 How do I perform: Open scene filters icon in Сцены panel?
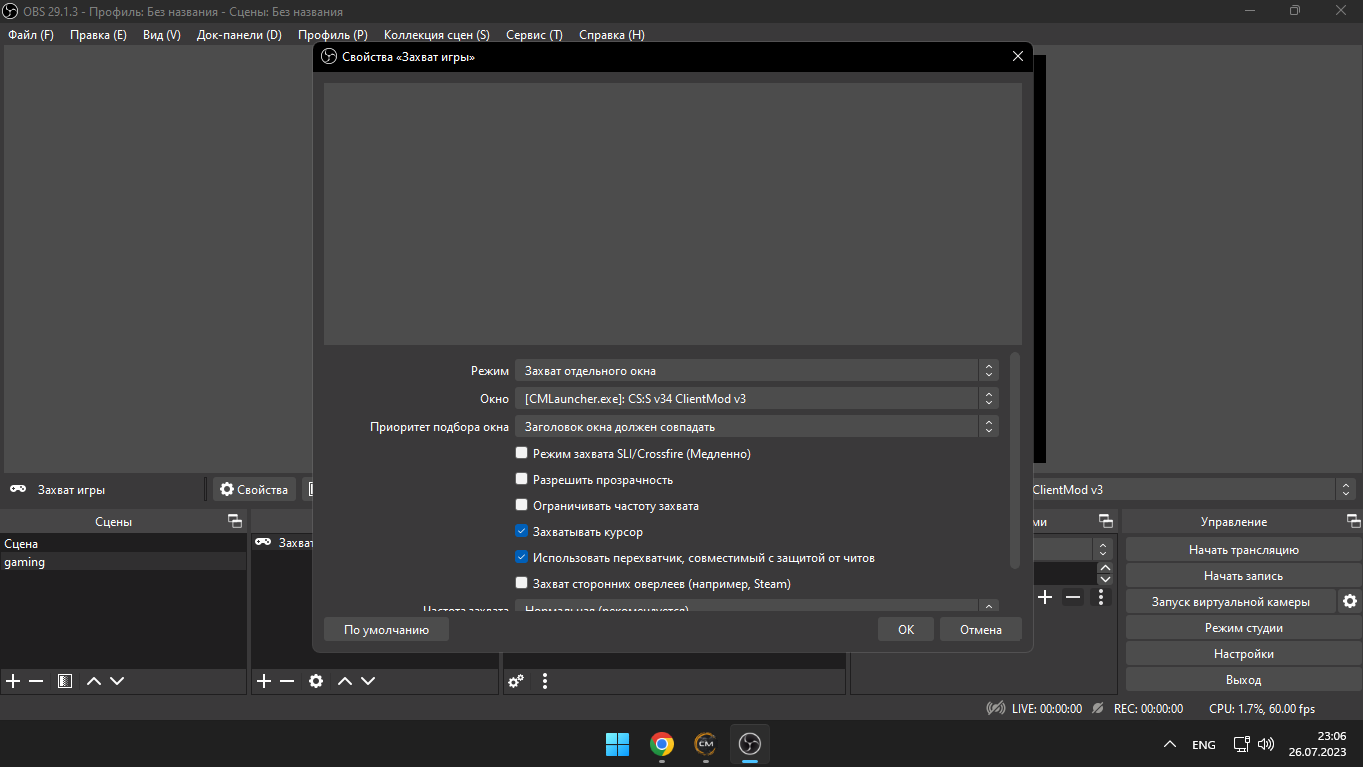[65, 681]
